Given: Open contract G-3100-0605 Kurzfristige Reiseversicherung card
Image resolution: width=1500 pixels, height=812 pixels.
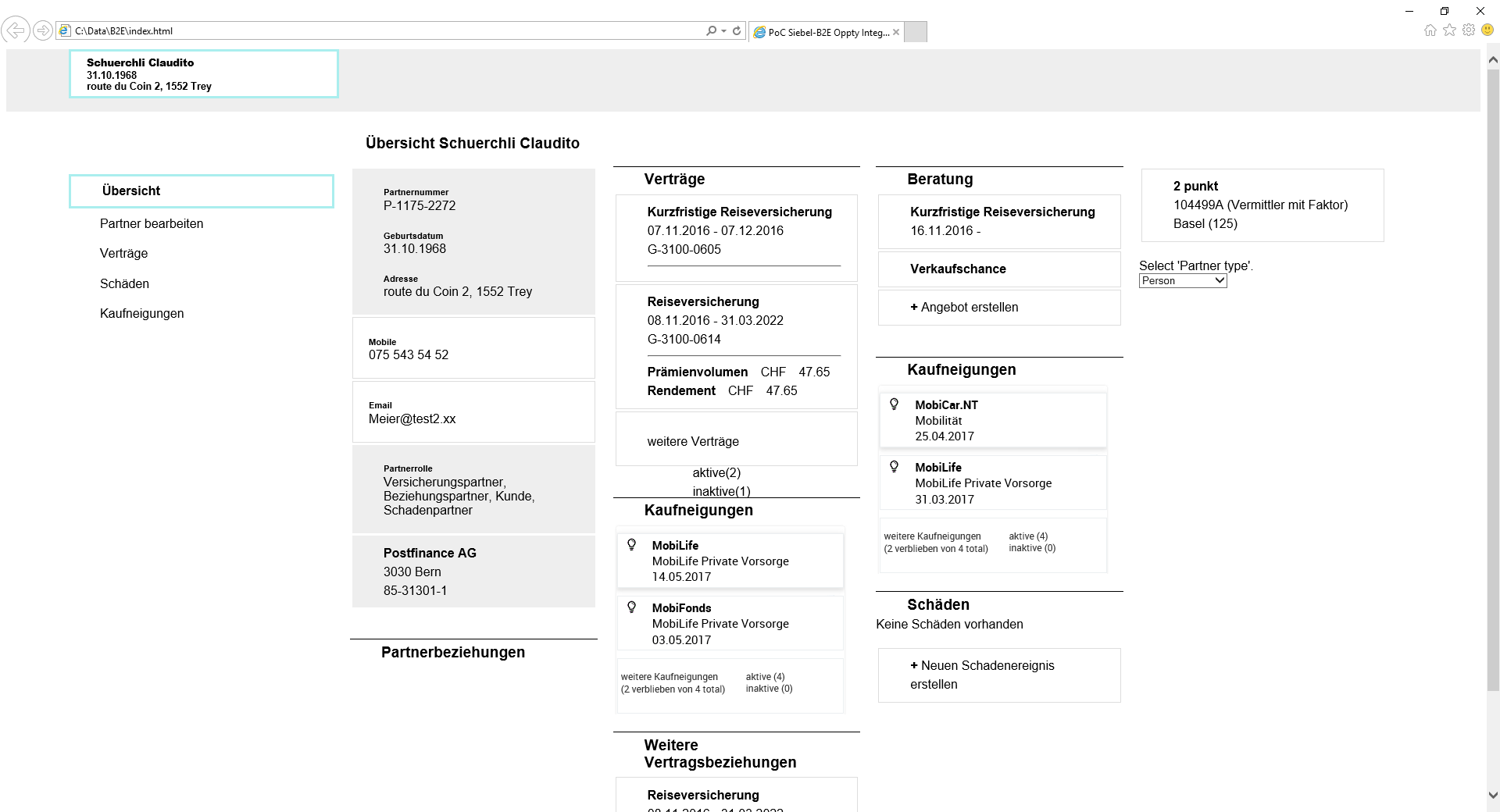Looking at the screenshot, I should (737, 238).
